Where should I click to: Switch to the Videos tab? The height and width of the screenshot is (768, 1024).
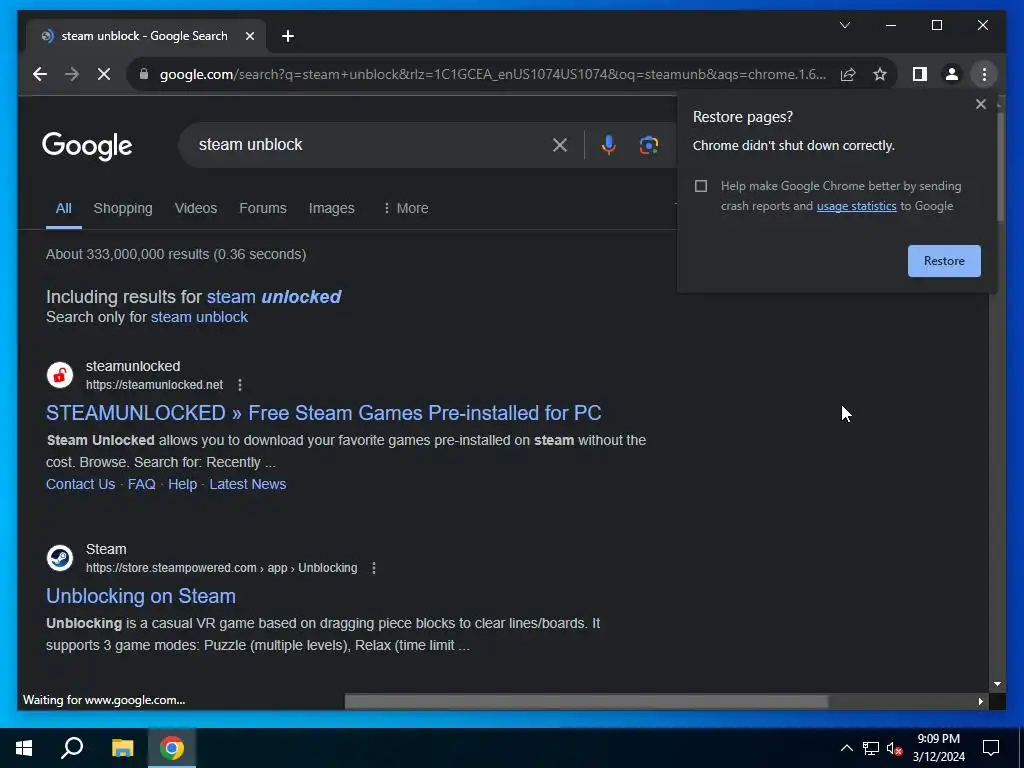pyautogui.click(x=196, y=208)
